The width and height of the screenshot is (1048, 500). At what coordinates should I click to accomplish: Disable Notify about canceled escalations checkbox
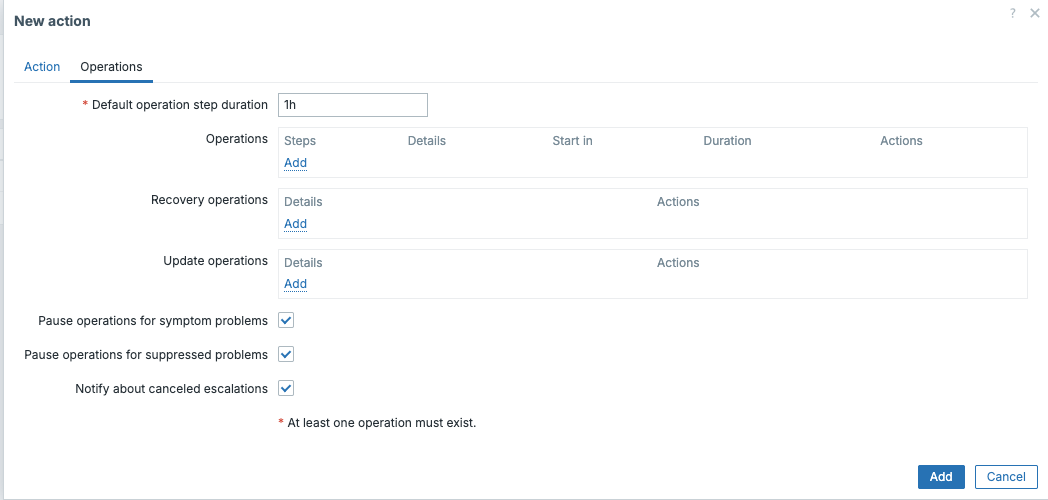(x=286, y=388)
